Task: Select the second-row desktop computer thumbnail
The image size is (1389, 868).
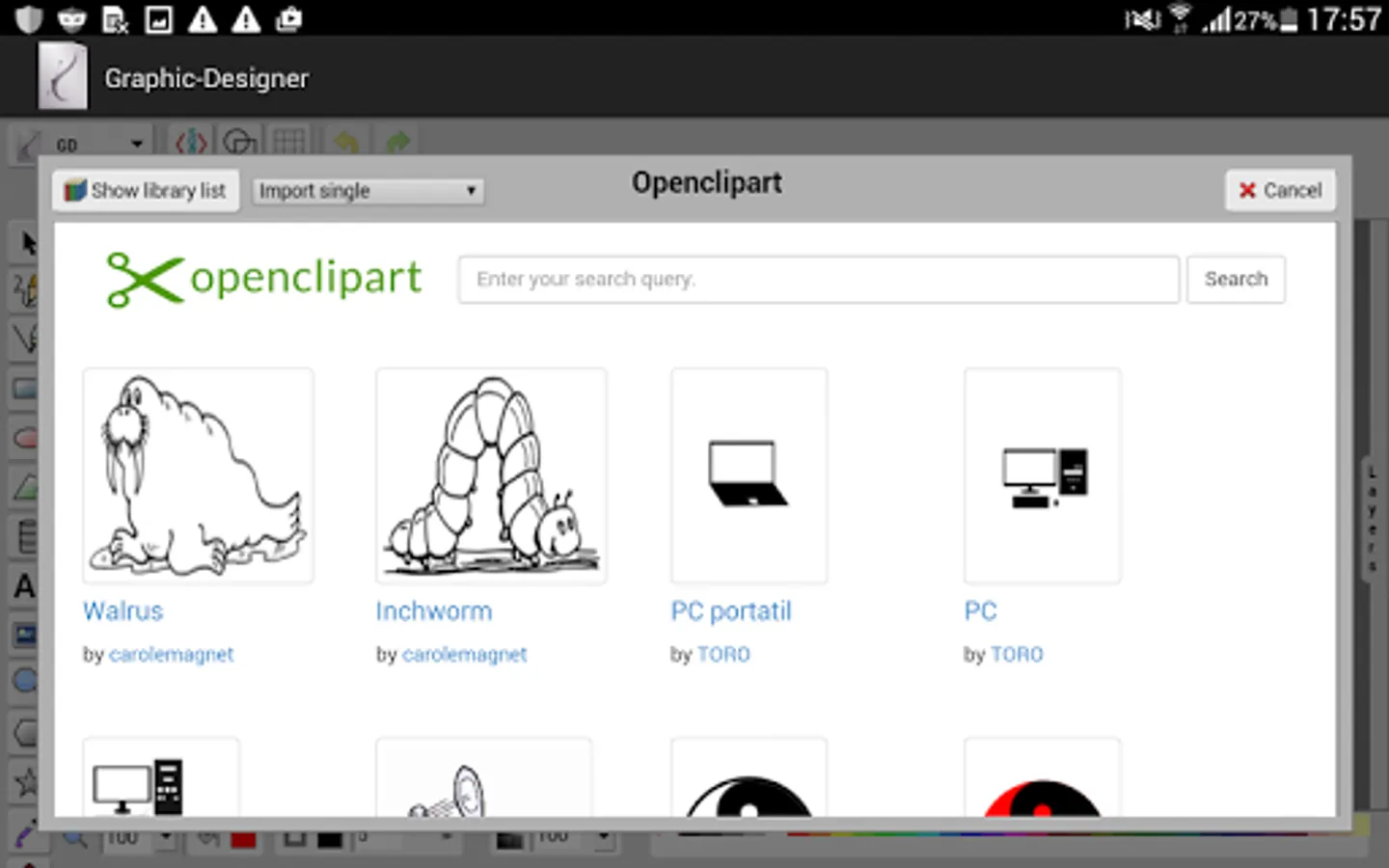Action: coord(161,778)
